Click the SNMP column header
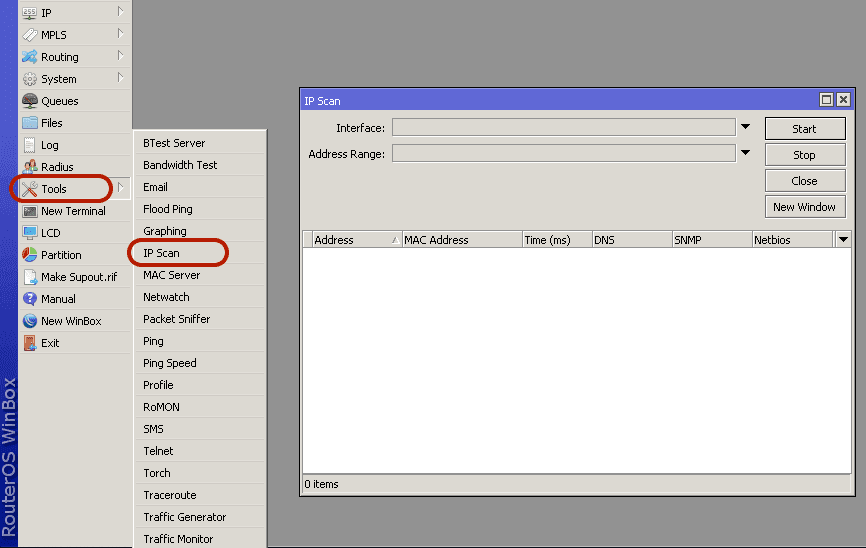This screenshot has height=548, width=866. 712,240
